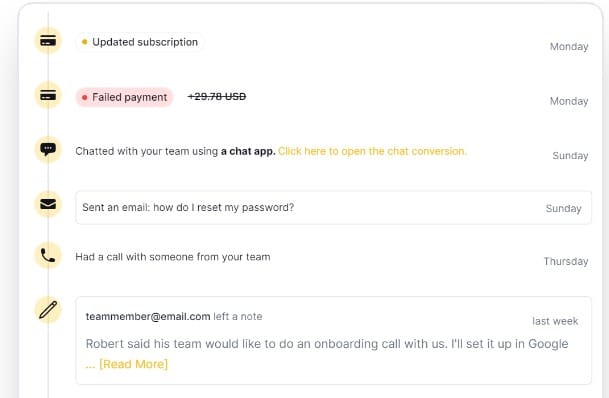Click the pencil note timeline icon
Screen dimensions: 609x398
[x=48, y=310]
